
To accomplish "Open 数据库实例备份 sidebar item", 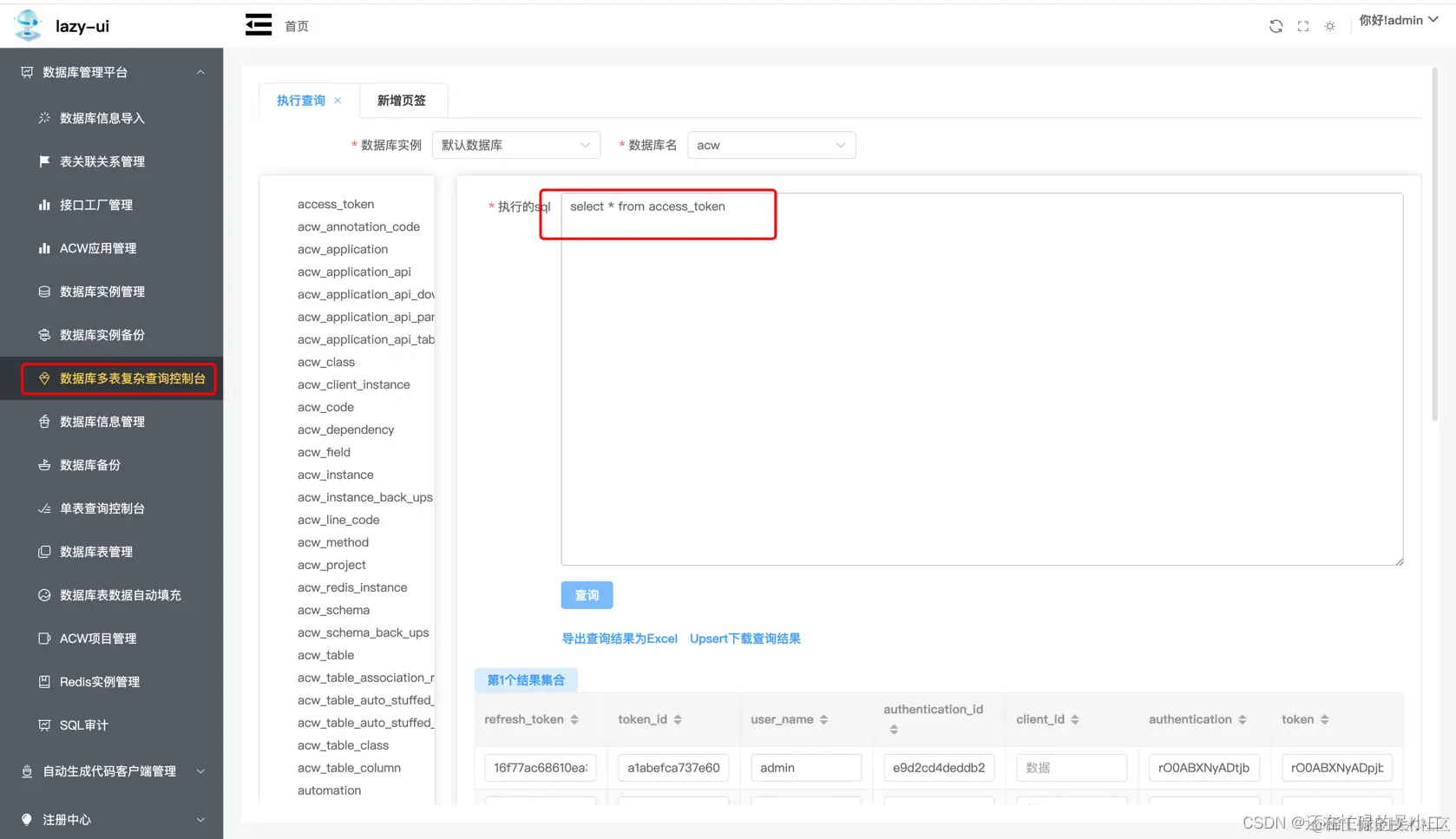I will point(102,335).
